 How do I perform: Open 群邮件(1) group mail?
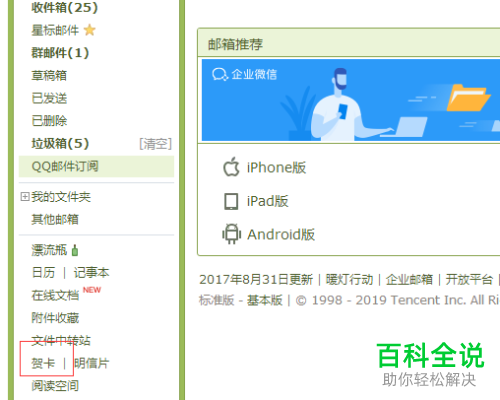pyautogui.click(x=60, y=53)
